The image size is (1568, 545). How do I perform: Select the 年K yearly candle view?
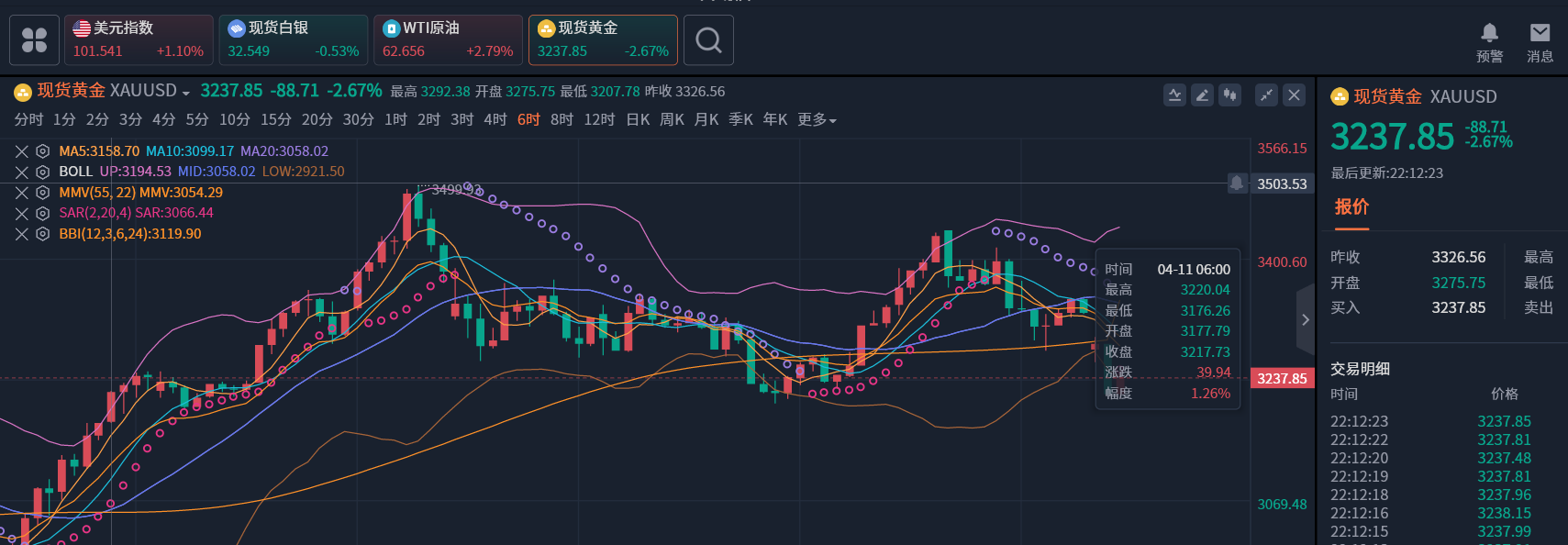(775, 119)
